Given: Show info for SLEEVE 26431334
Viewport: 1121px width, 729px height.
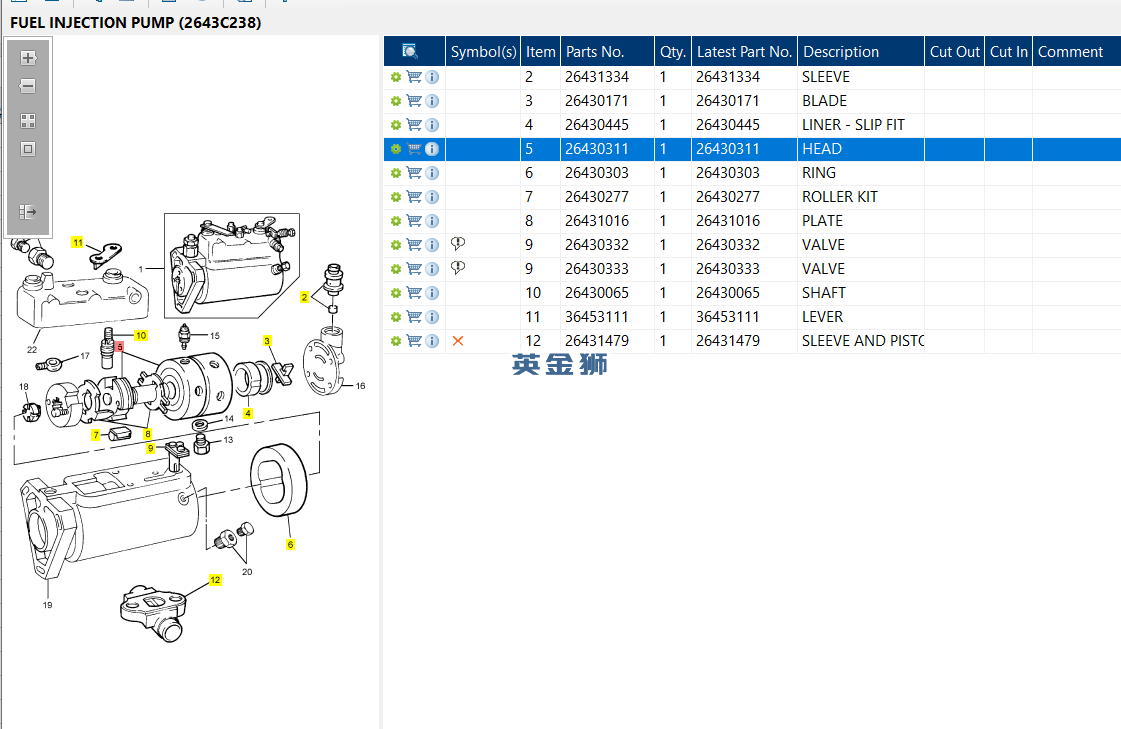Looking at the screenshot, I should point(432,76).
